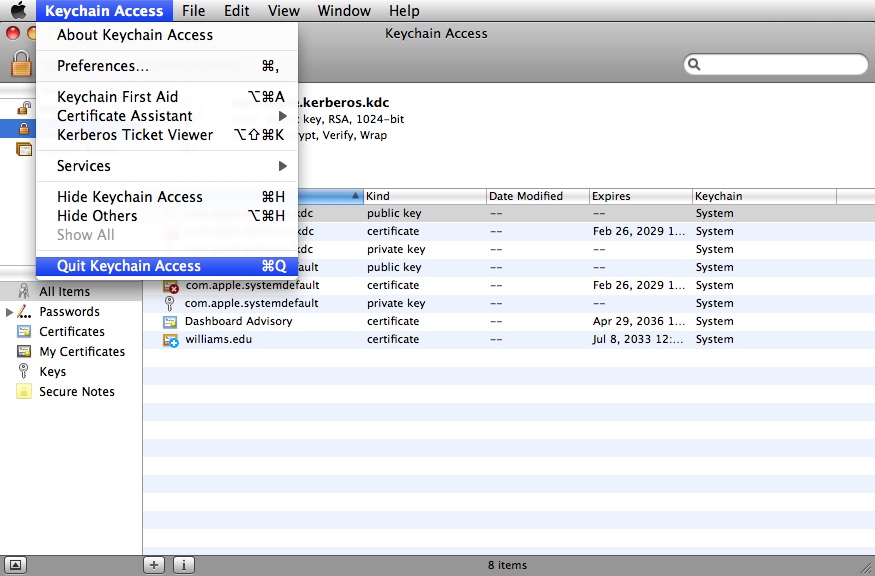Quit Keychain Access from the menu
Viewport: 875px width, 576px height.
(167, 266)
